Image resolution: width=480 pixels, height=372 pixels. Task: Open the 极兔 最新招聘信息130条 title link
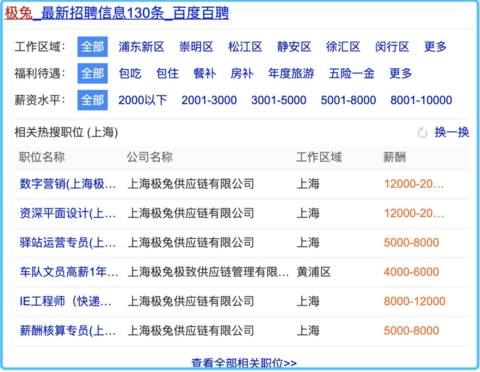pyautogui.click(x=117, y=13)
